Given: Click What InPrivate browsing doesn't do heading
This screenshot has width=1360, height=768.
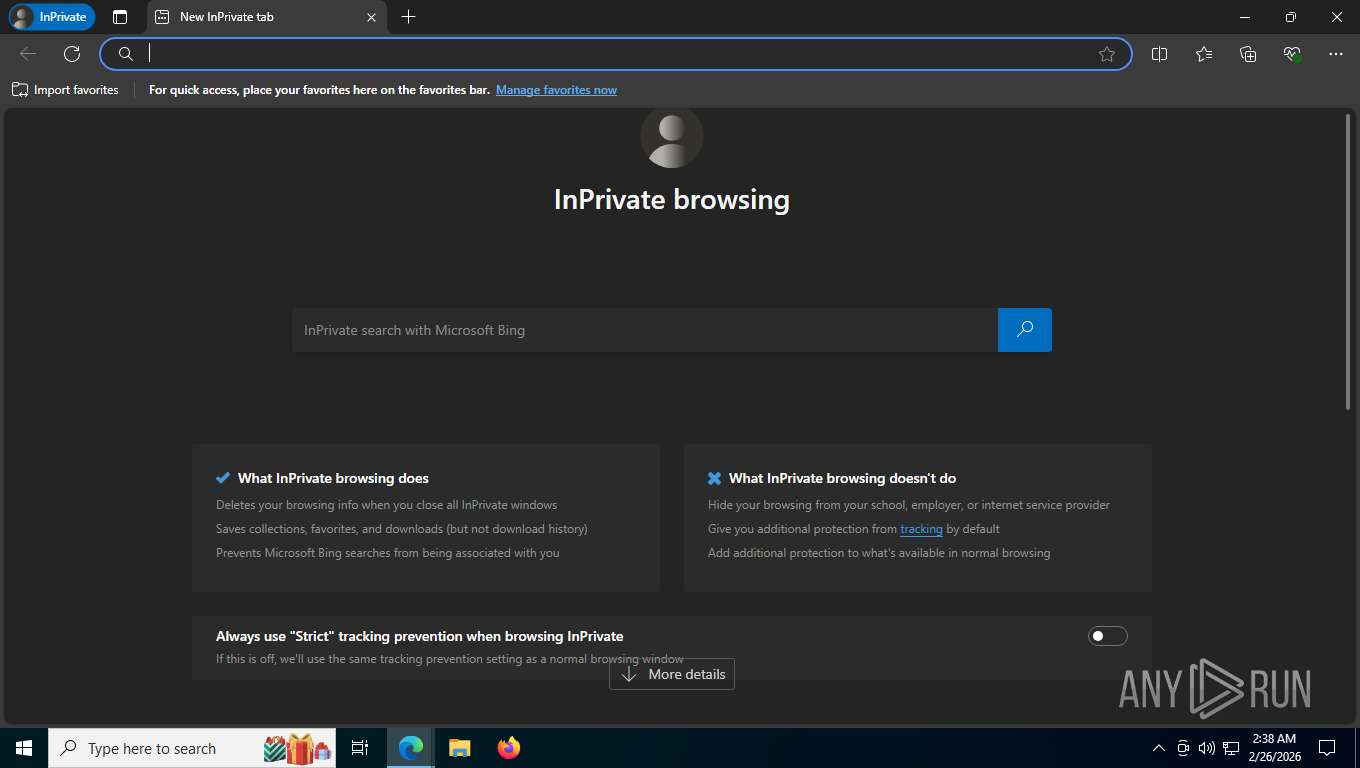Looking at the screenshot, I should click(842, 478).
